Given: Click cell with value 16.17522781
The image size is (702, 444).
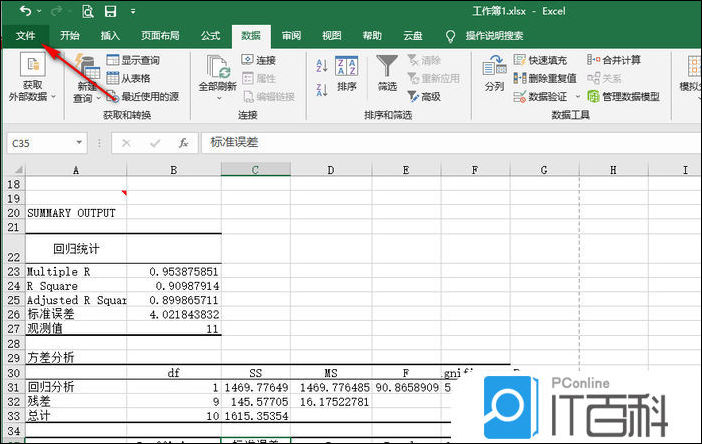Looking at the screenshot, I should 331,401.
